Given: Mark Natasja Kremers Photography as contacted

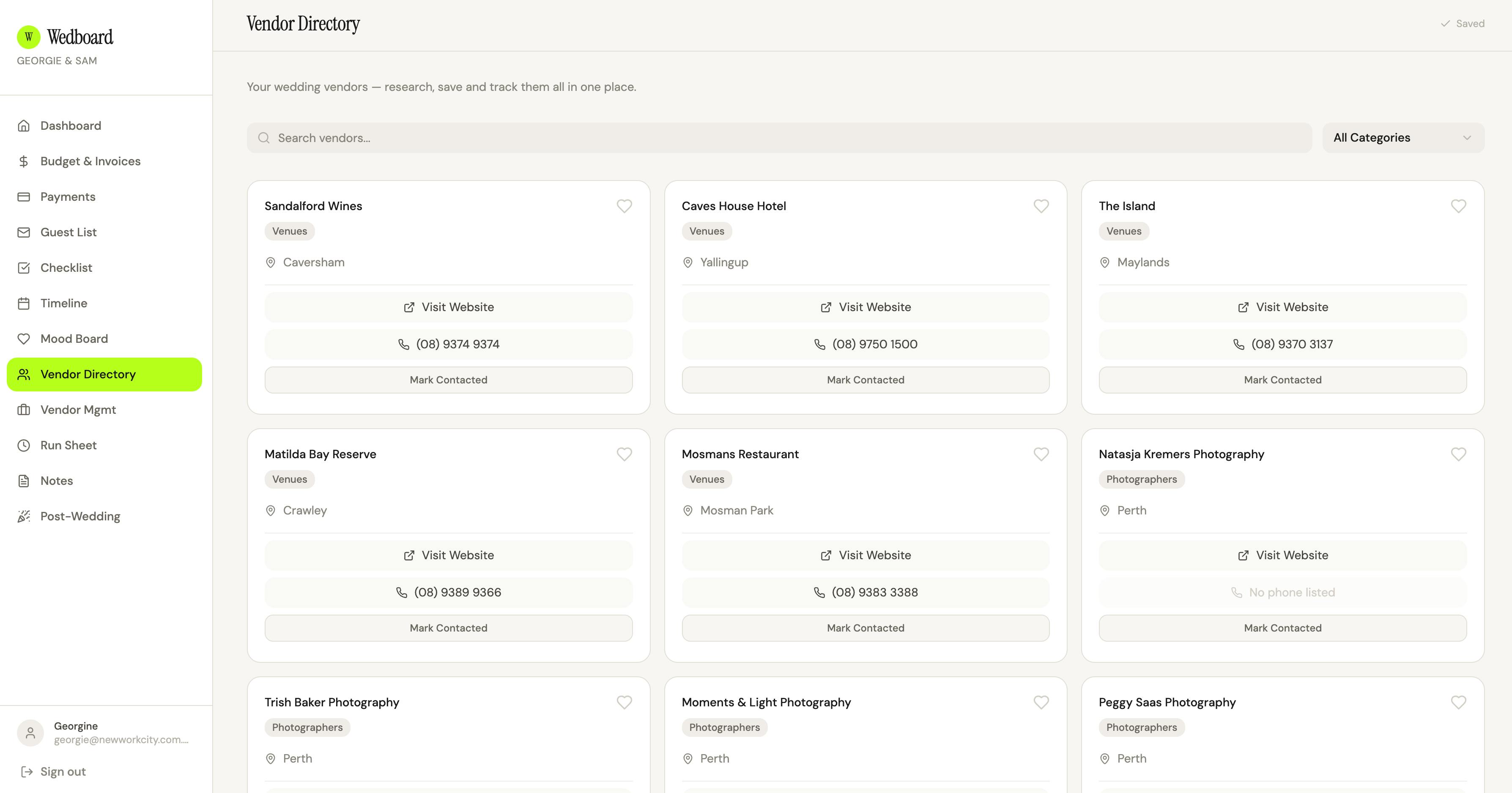Looking at the screenshot, I should pyautogui.click(x=1282, y=628).
